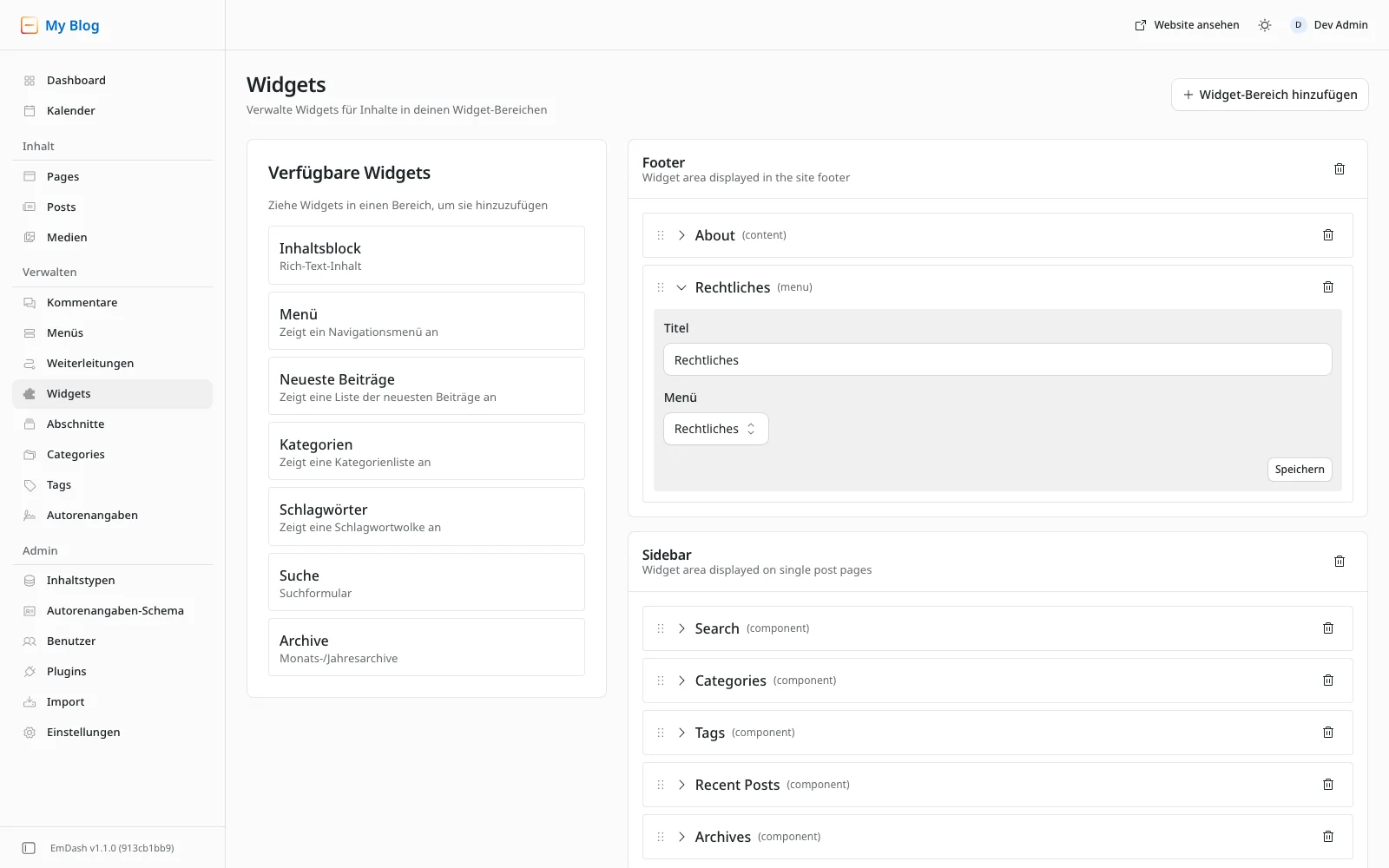Click drag handle of Recent Posts widget
Screen dimensions: 1389x868
coord(661,785)
